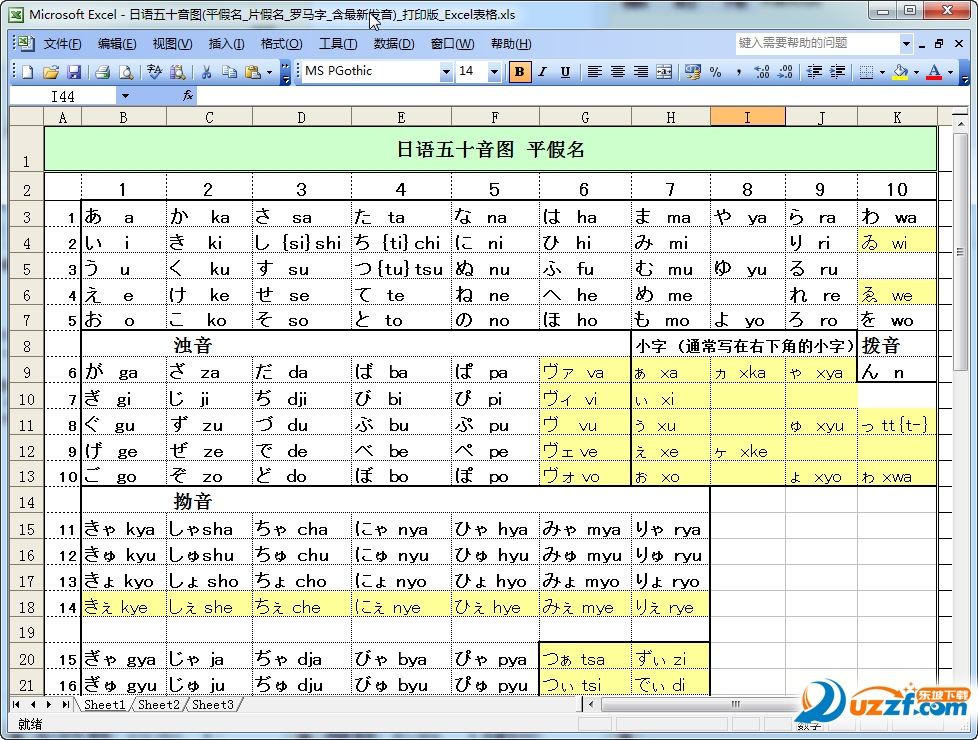Screen dimensions: 978x740
Task: Center align the cell text
Action: [x=617, y=72]
